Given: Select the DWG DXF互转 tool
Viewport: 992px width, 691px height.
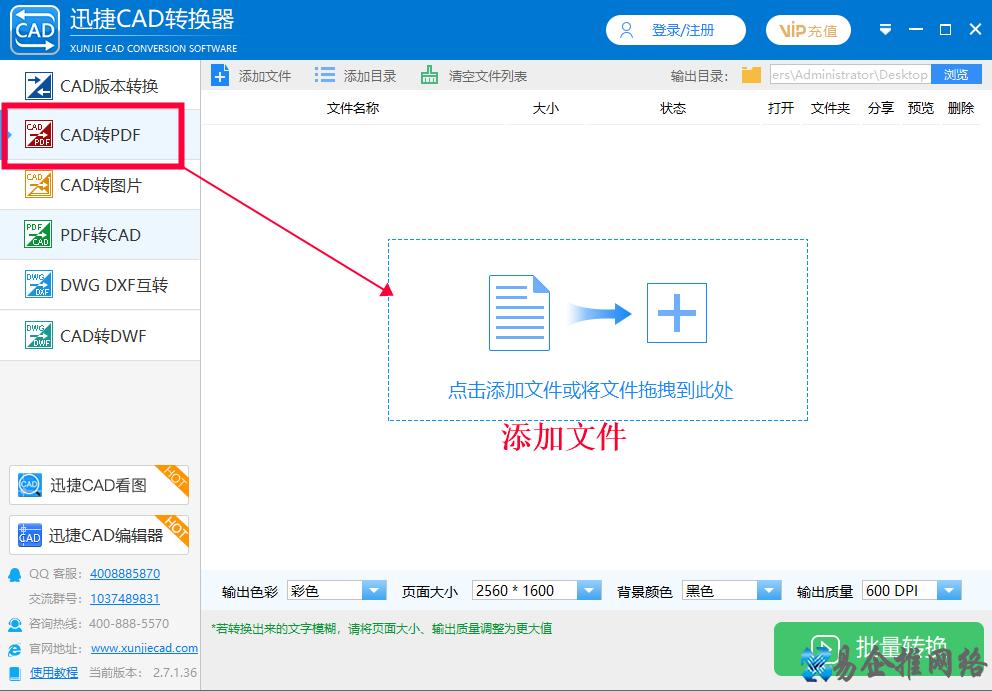Looking at the screenshot, I should 93,284.
